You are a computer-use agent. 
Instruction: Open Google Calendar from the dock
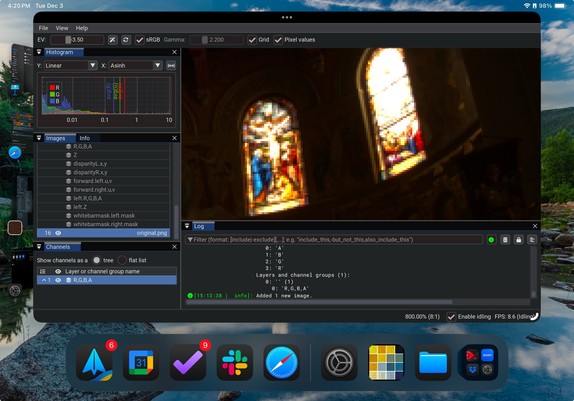[x=141, y=363]
